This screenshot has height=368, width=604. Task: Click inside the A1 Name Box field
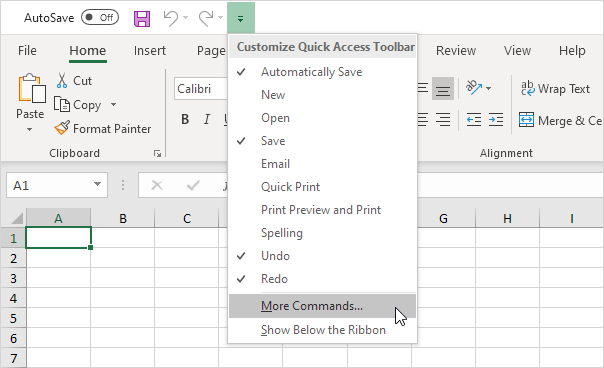[x=49, y=185]
